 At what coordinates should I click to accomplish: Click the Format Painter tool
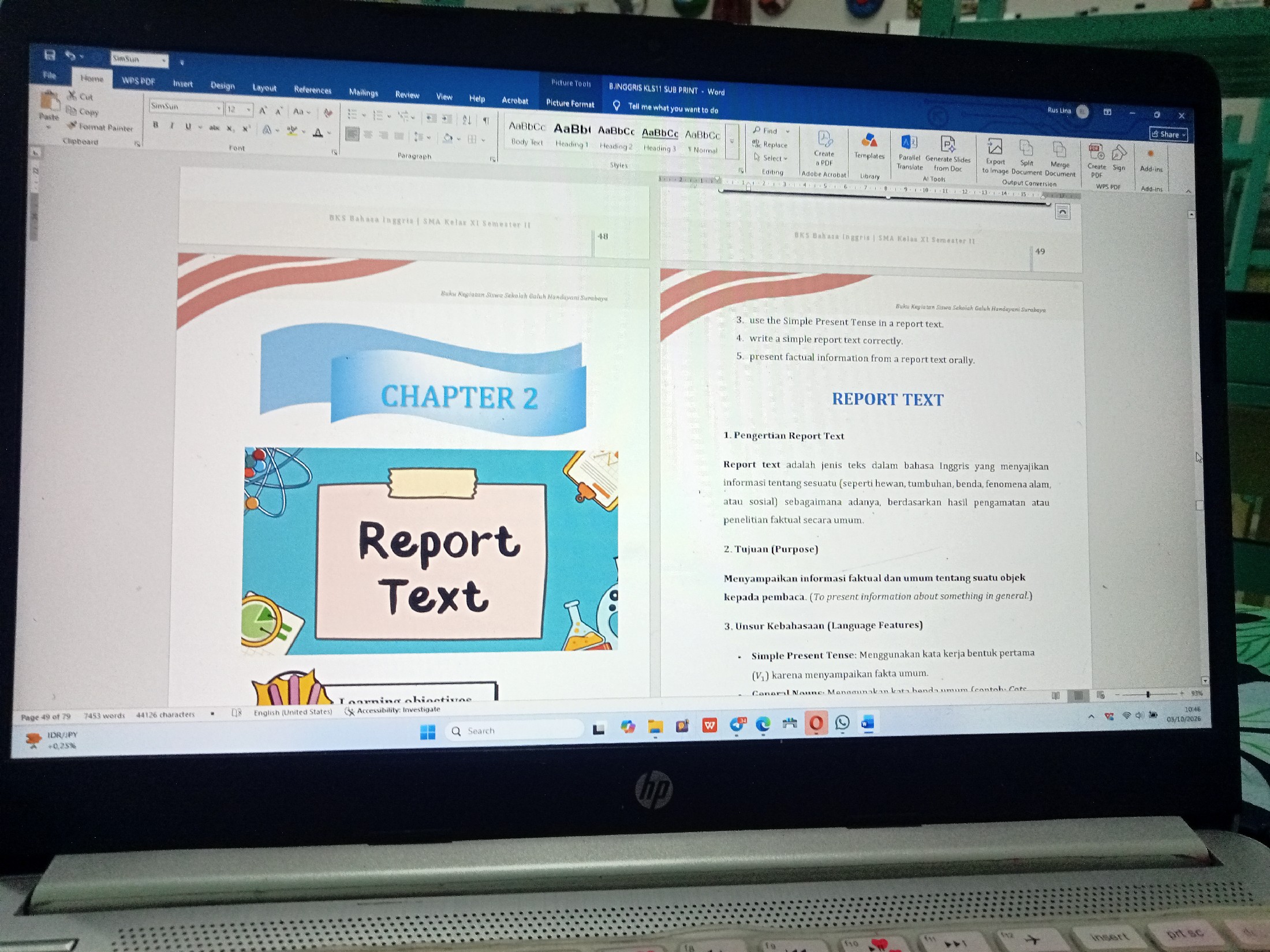[100, 127]
